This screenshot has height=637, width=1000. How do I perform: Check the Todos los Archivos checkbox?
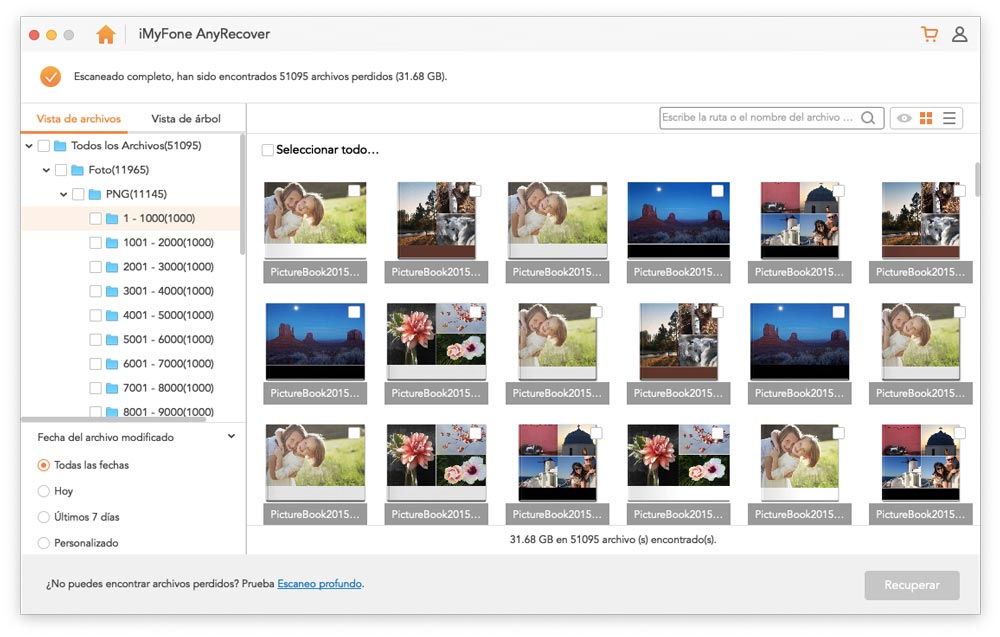pos(43,146)
